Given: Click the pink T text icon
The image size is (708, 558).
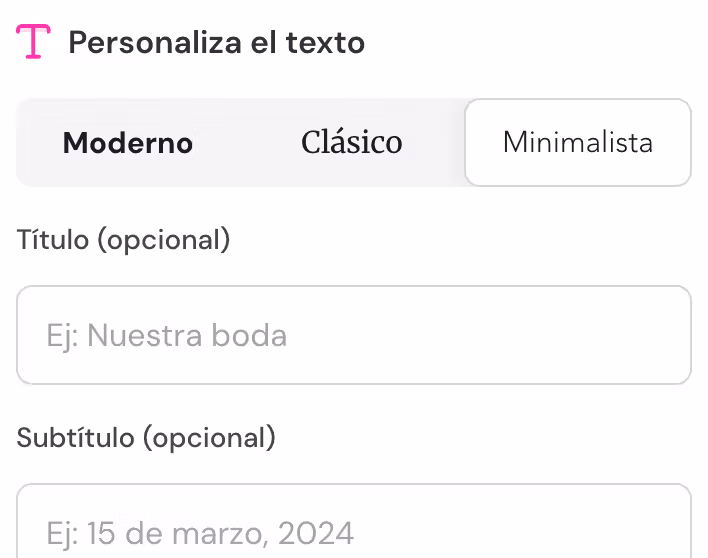Looking at the screenshot, I should (x=33, y=42).
